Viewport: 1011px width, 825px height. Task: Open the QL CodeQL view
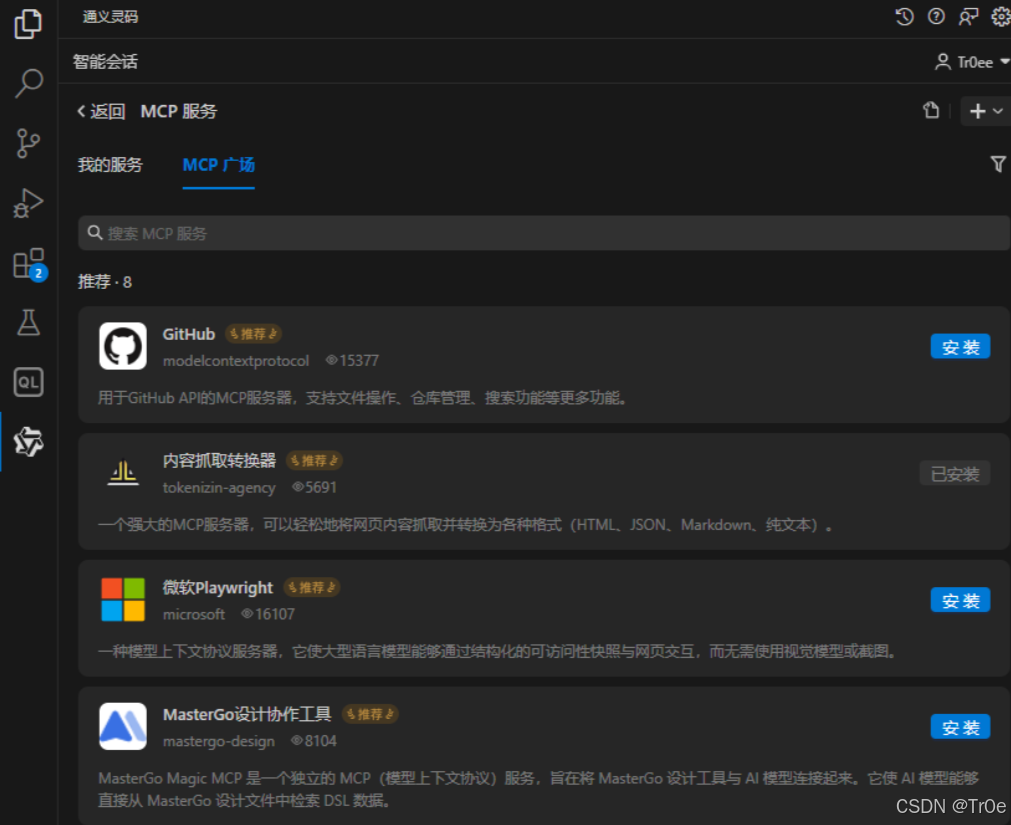click(28, 382)
